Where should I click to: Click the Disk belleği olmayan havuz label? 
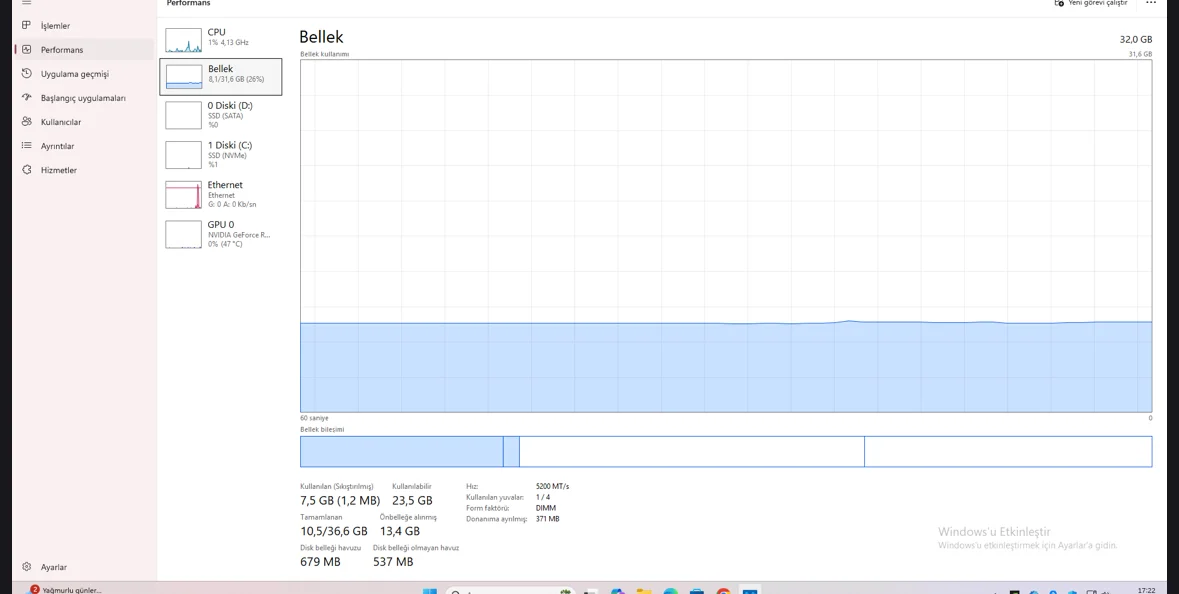coord(416,548)
